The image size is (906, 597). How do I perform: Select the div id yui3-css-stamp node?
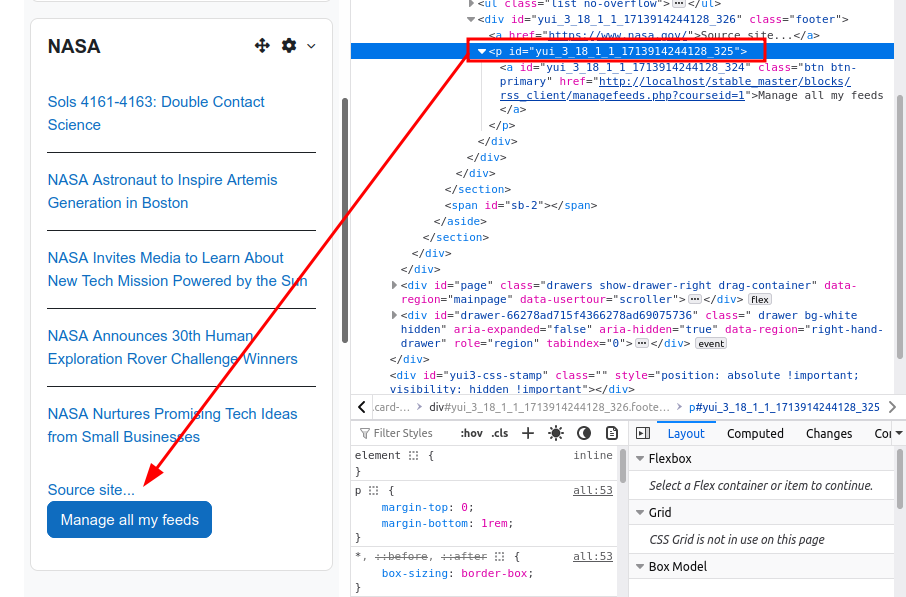click(x=624, y=382)
